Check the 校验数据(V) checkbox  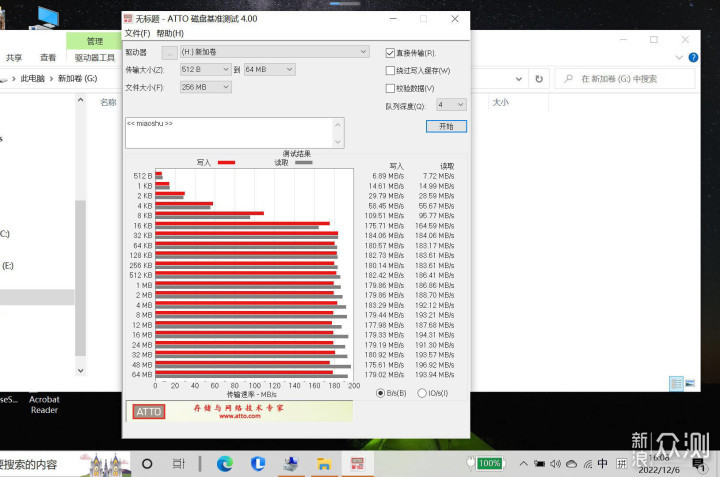[390, 88]
